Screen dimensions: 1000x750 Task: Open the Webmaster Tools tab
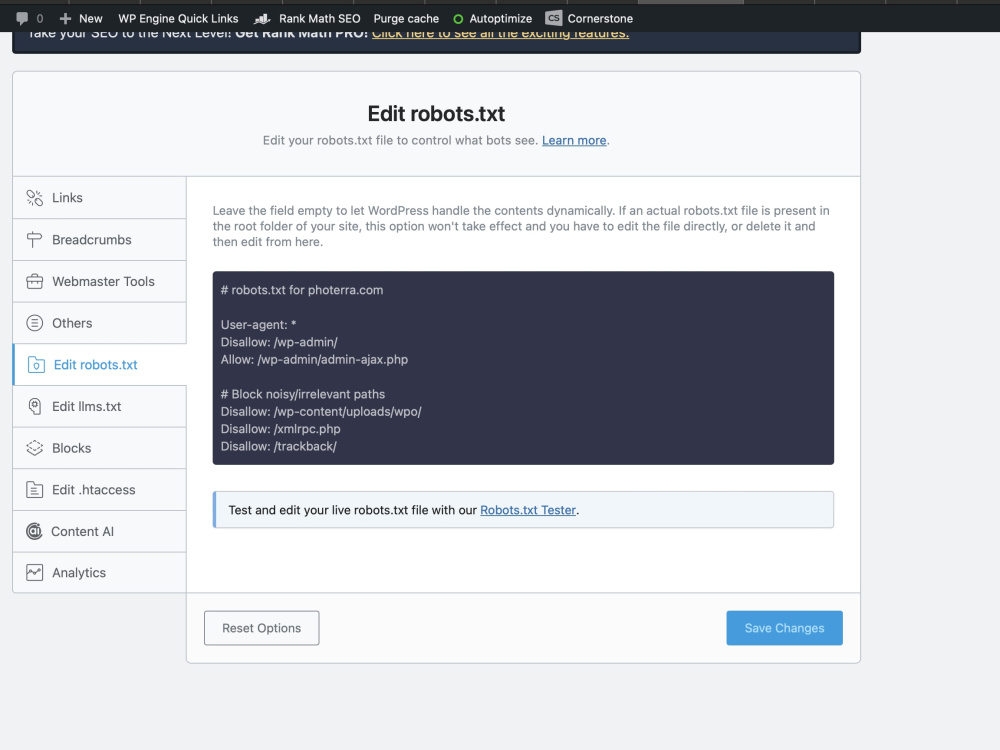point(99,281)
